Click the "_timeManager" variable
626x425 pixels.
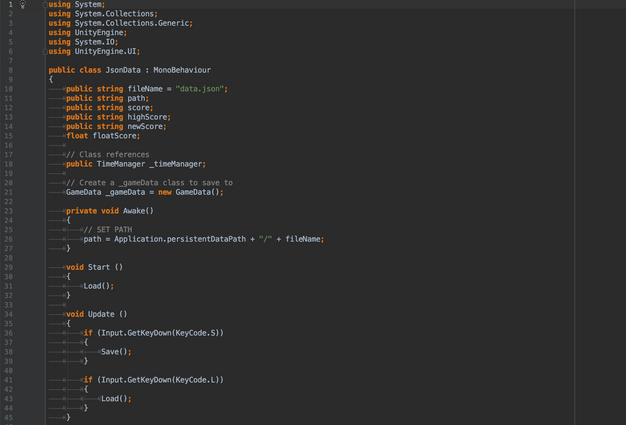tap(176, 164)
